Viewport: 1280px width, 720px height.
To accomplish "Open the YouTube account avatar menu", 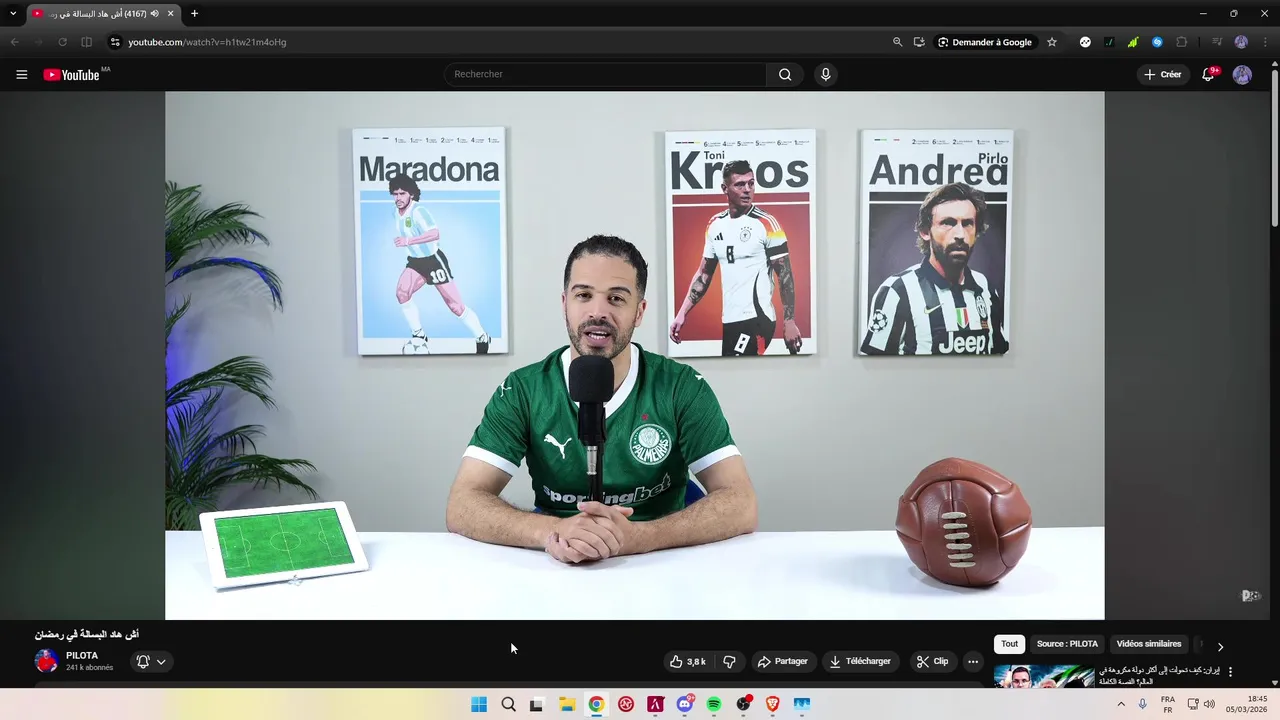I will tap(1242, 74).
